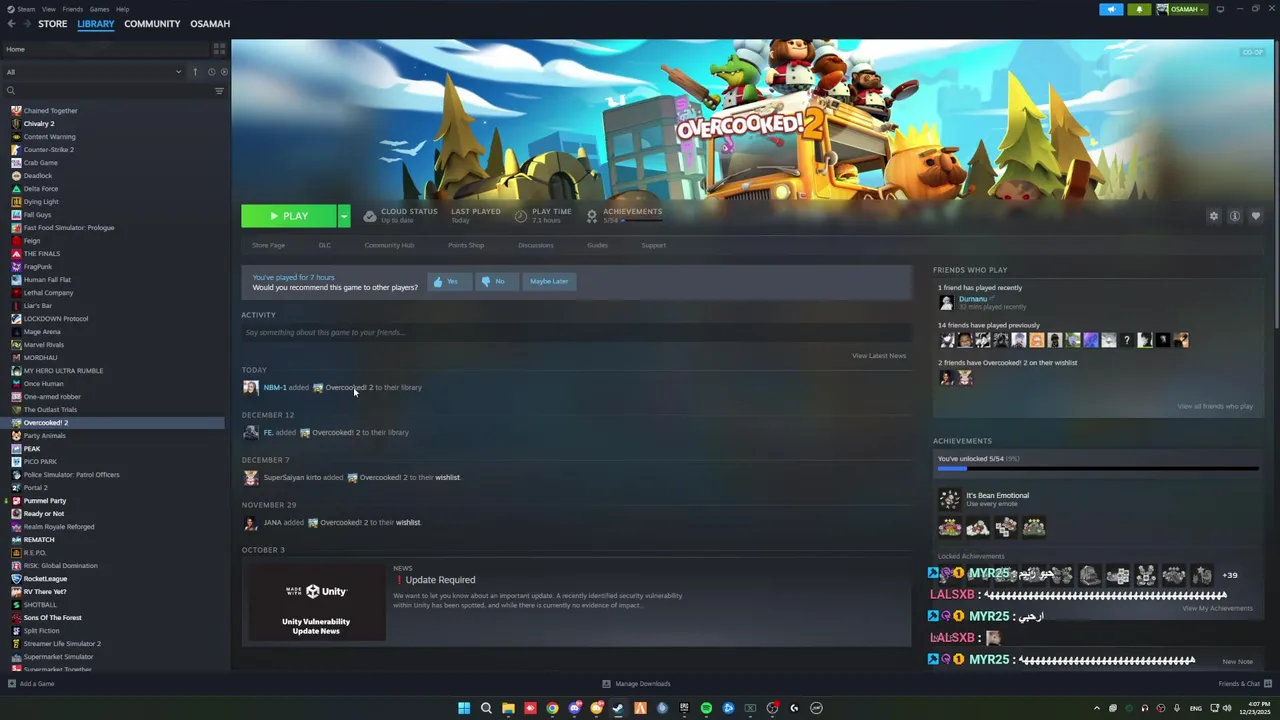This screenshot has width=1280, height=720.
Task: Open NBM-1 user profile link
Action: pos(275,388)
